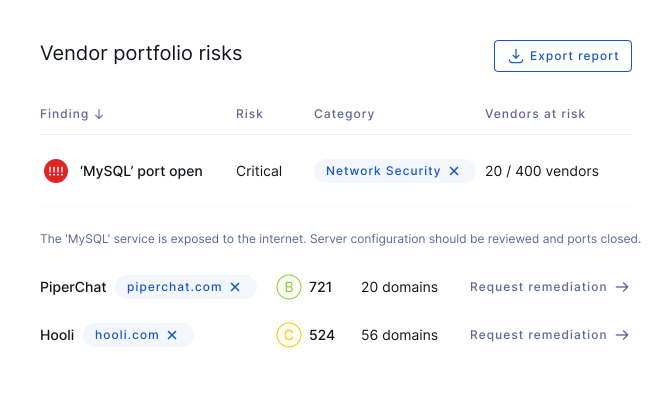Remove the hooli.com domain tag
This screenshot has height=400, width=672.
click(172, 335)
